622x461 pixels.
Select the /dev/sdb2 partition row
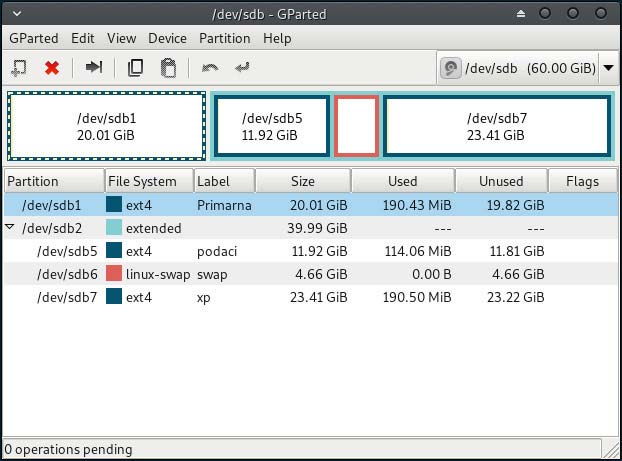point(311,228)
